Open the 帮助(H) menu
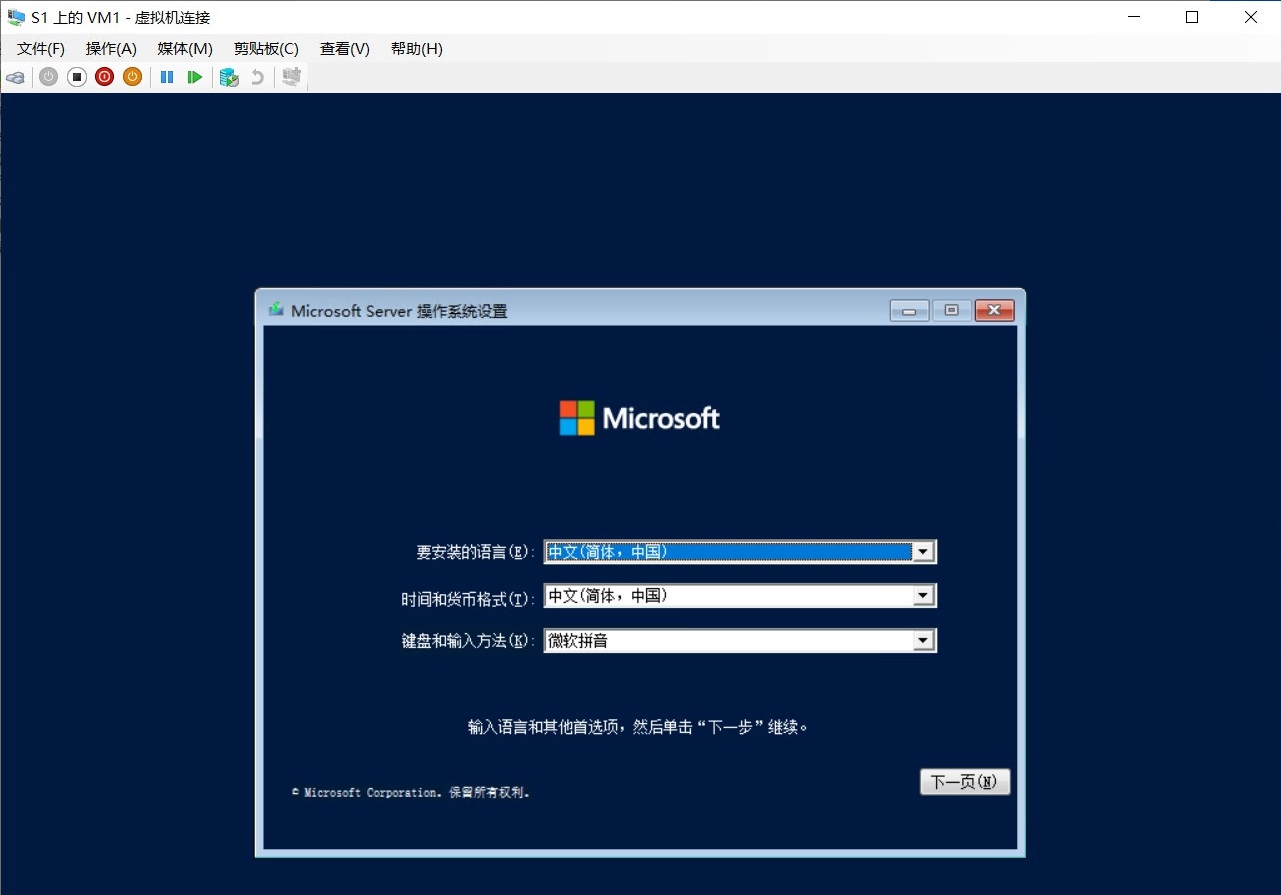This screenshot has width=1281, height=895. [x=417, y=49]
